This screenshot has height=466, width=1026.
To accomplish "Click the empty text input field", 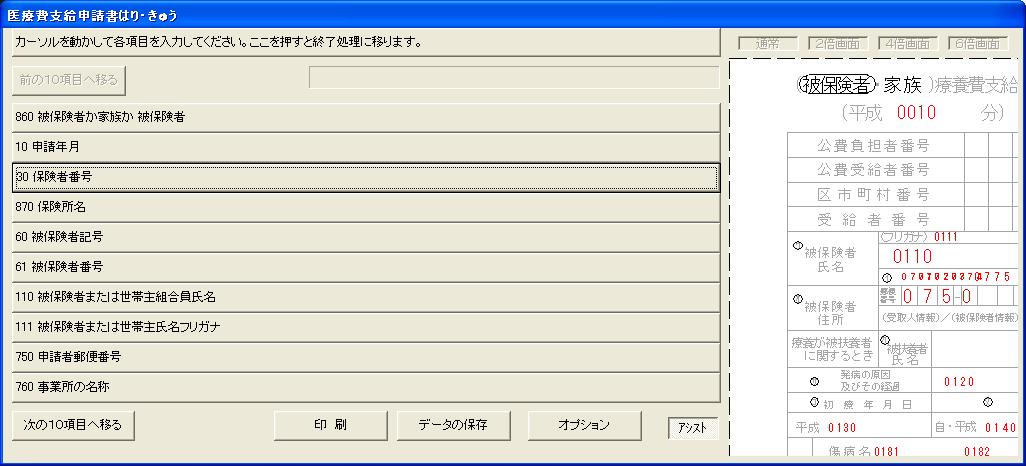I will [513, 78].
